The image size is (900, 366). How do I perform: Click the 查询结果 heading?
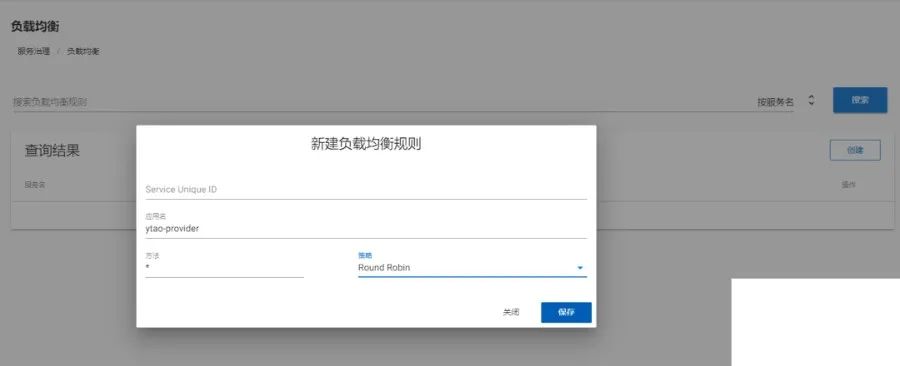52,151
